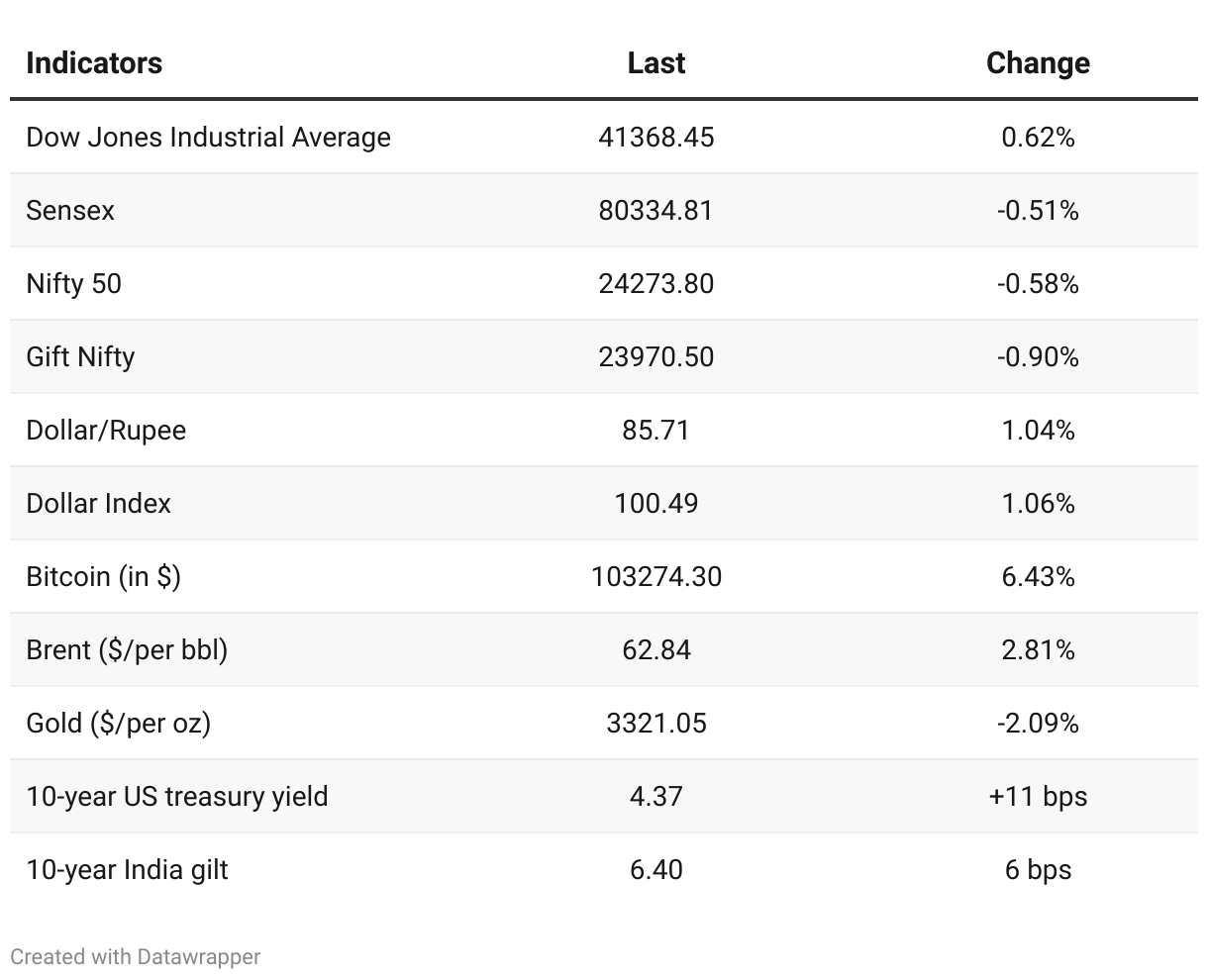Screen dimensions: 1208x980
Task: Click the Gift Nifty indicator name
Action: (80, 356)
